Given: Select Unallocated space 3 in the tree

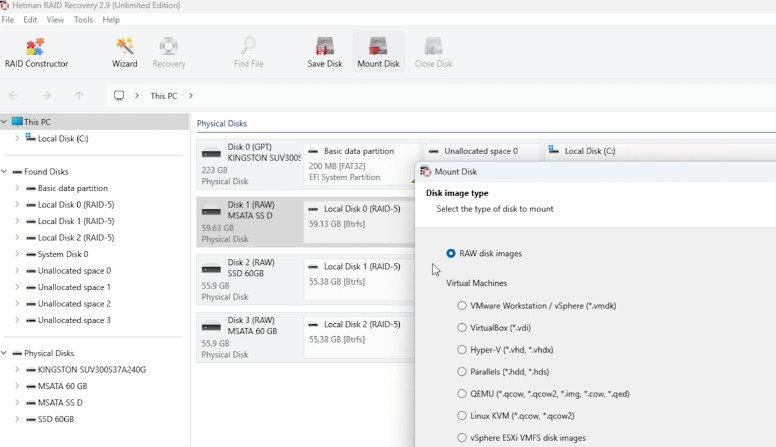Looking at the screenshot, I should tap(74, 320).
